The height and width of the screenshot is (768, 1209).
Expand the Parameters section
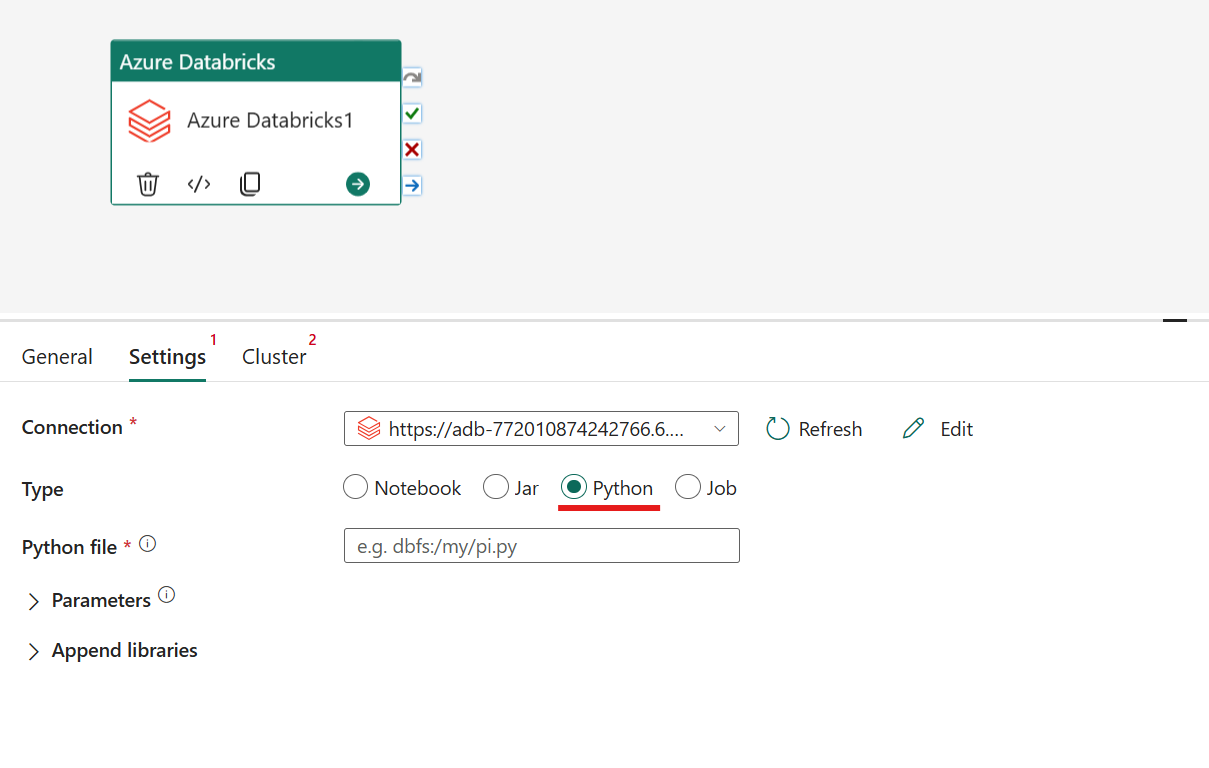(32, 600)
